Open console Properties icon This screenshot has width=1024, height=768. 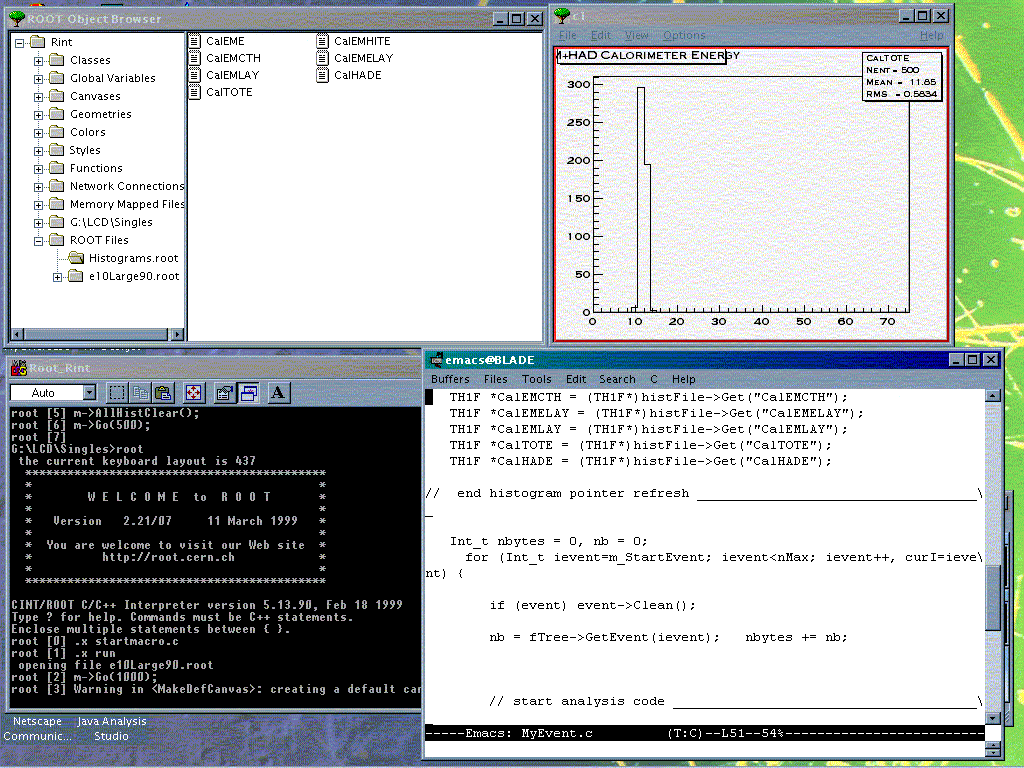pos(225,393)
